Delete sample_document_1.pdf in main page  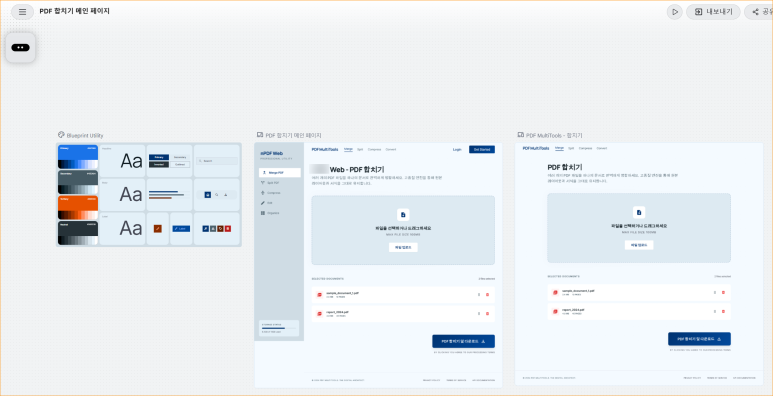click(487, 295)
